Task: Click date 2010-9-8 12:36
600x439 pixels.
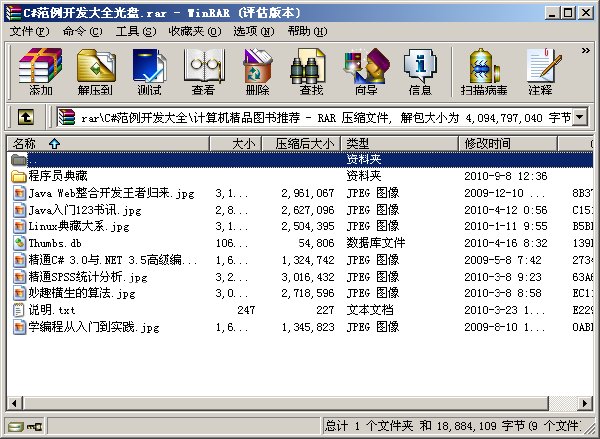Action: click(x=505, y=176)
